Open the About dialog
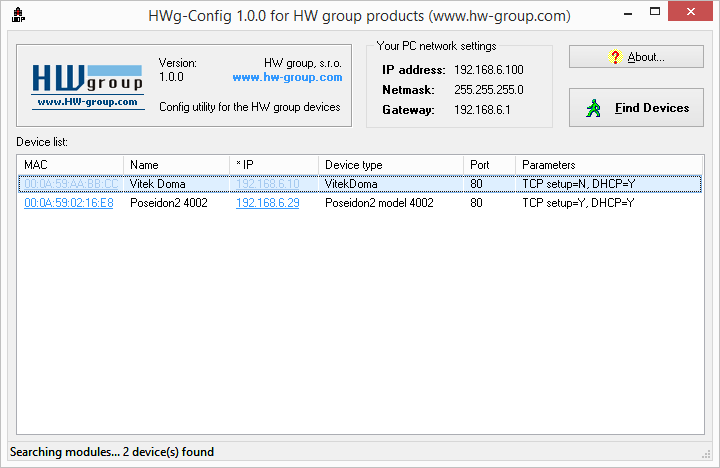Viewport: 720px width, 468px height. [x=636, y=57]
